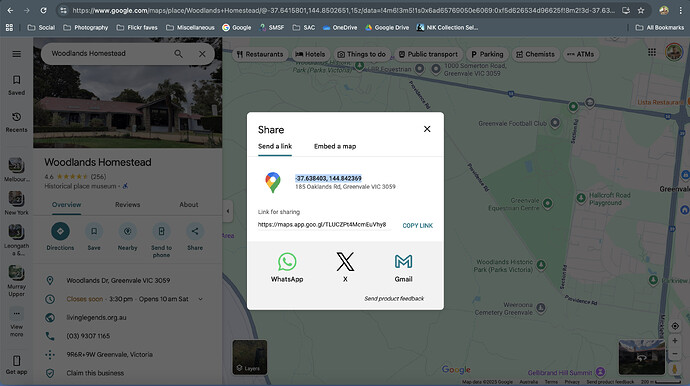Screen dimensions: 690x386
Task: Open the Photography bookmarks folder
Action: click(86, 27)
